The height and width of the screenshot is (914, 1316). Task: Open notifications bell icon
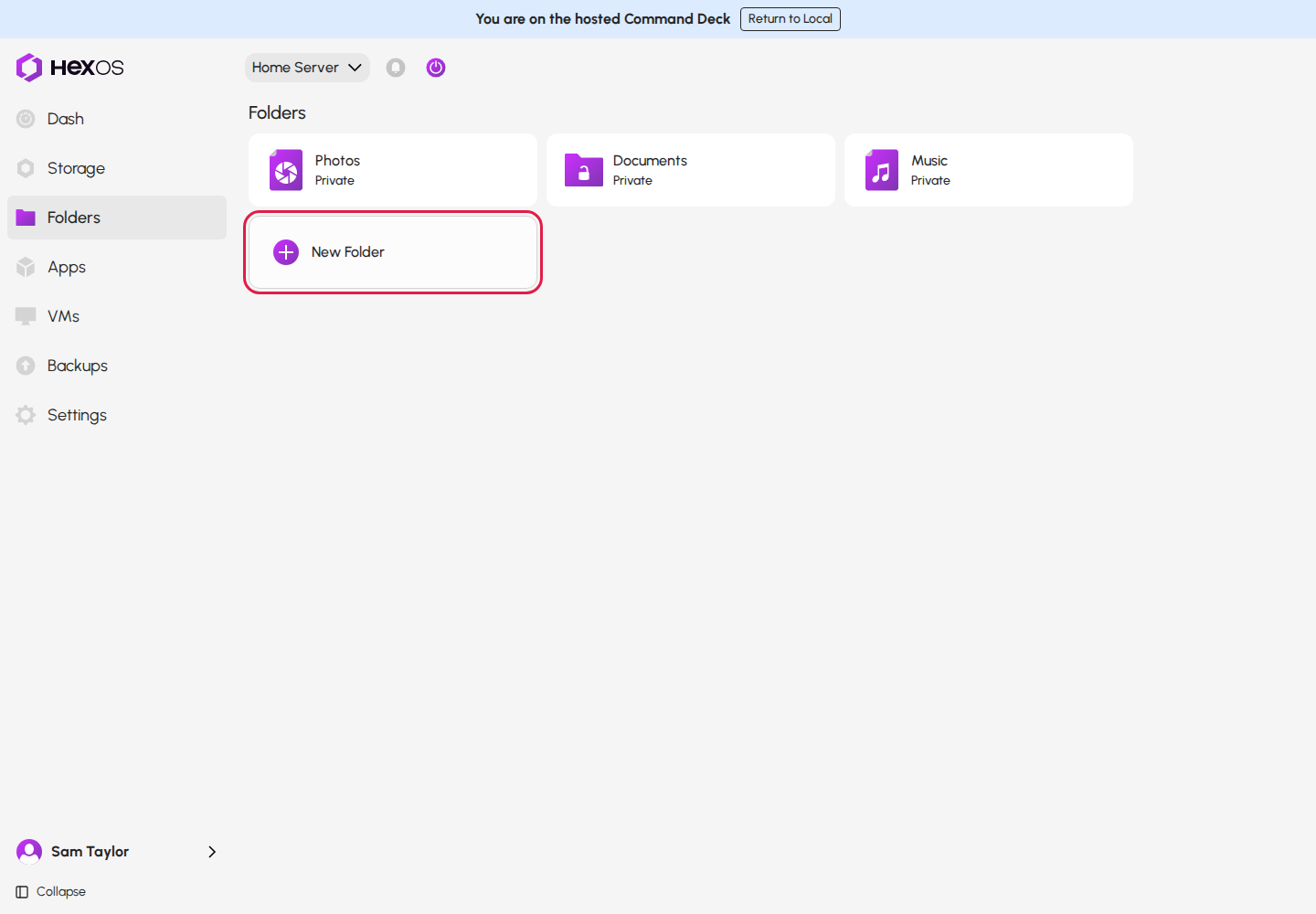396,68
